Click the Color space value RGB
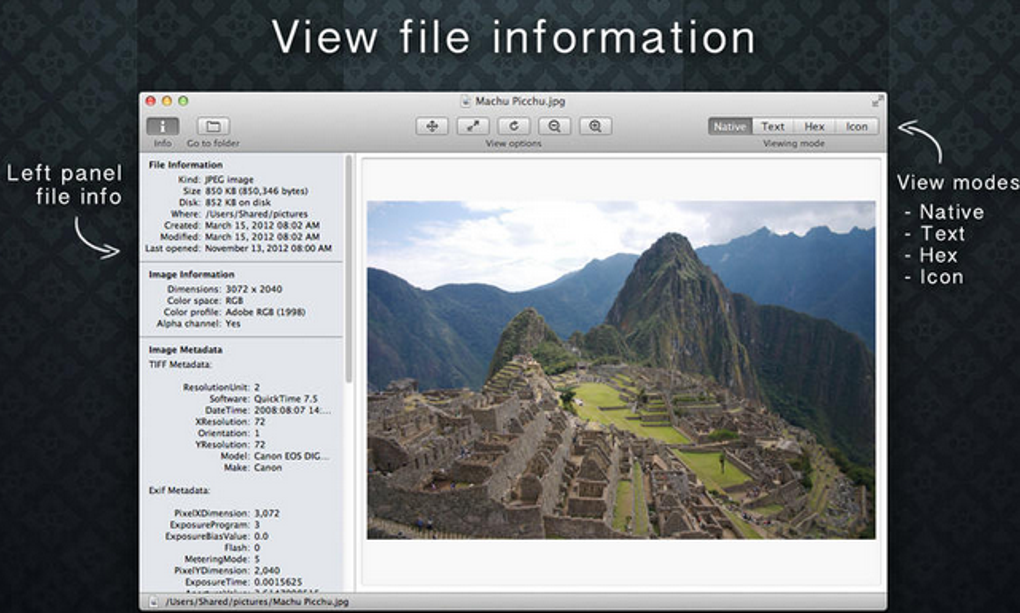The image size is (1020, 613). (x=234, y=301)
